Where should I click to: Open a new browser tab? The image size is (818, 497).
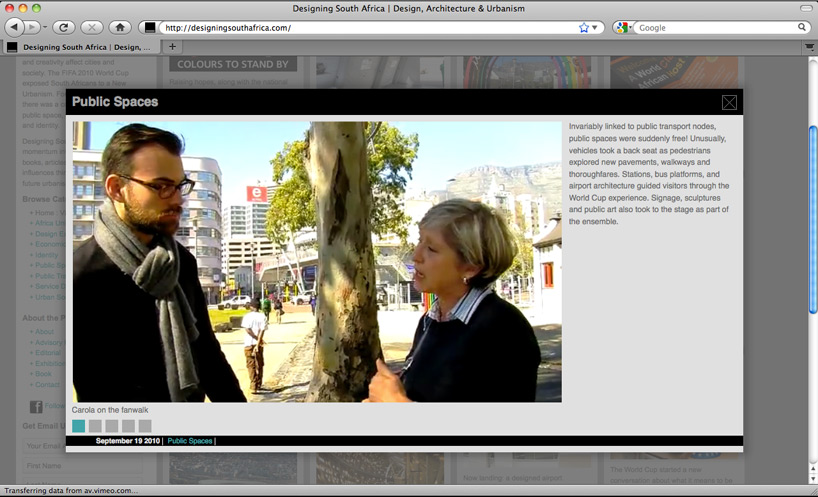point(172,46)
